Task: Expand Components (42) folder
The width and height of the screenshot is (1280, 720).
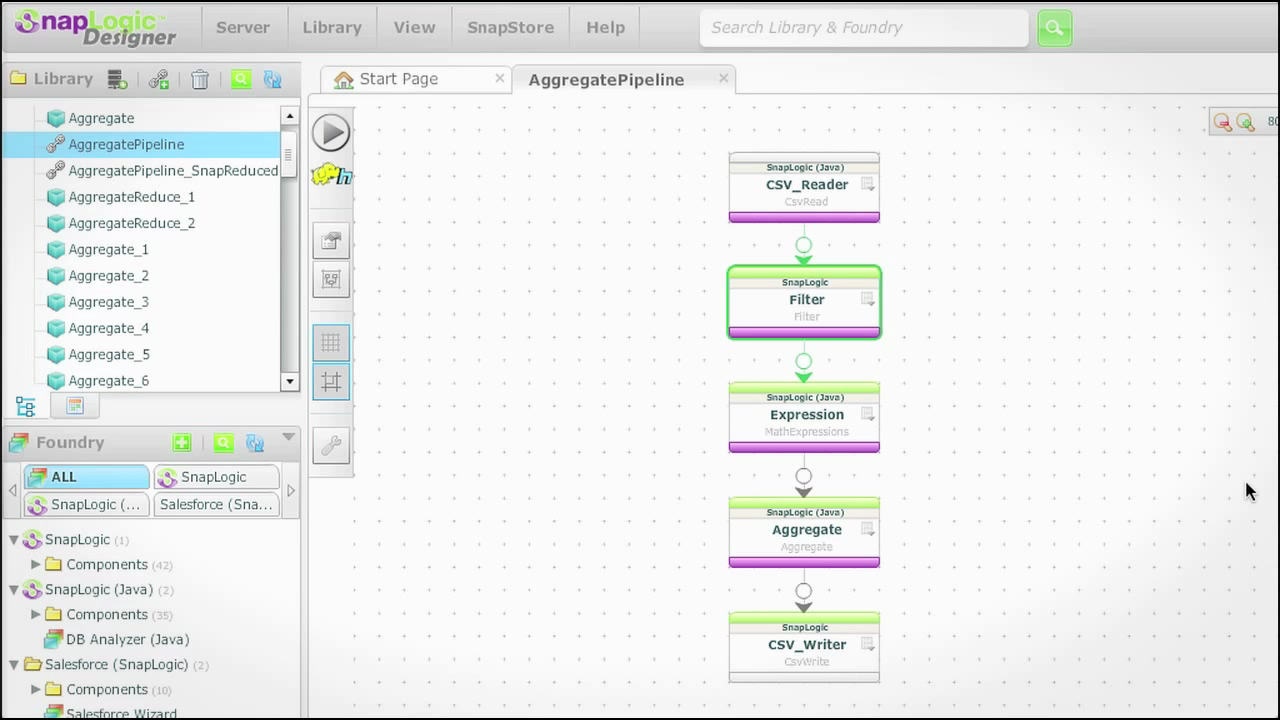Action: tap(36, 564)
